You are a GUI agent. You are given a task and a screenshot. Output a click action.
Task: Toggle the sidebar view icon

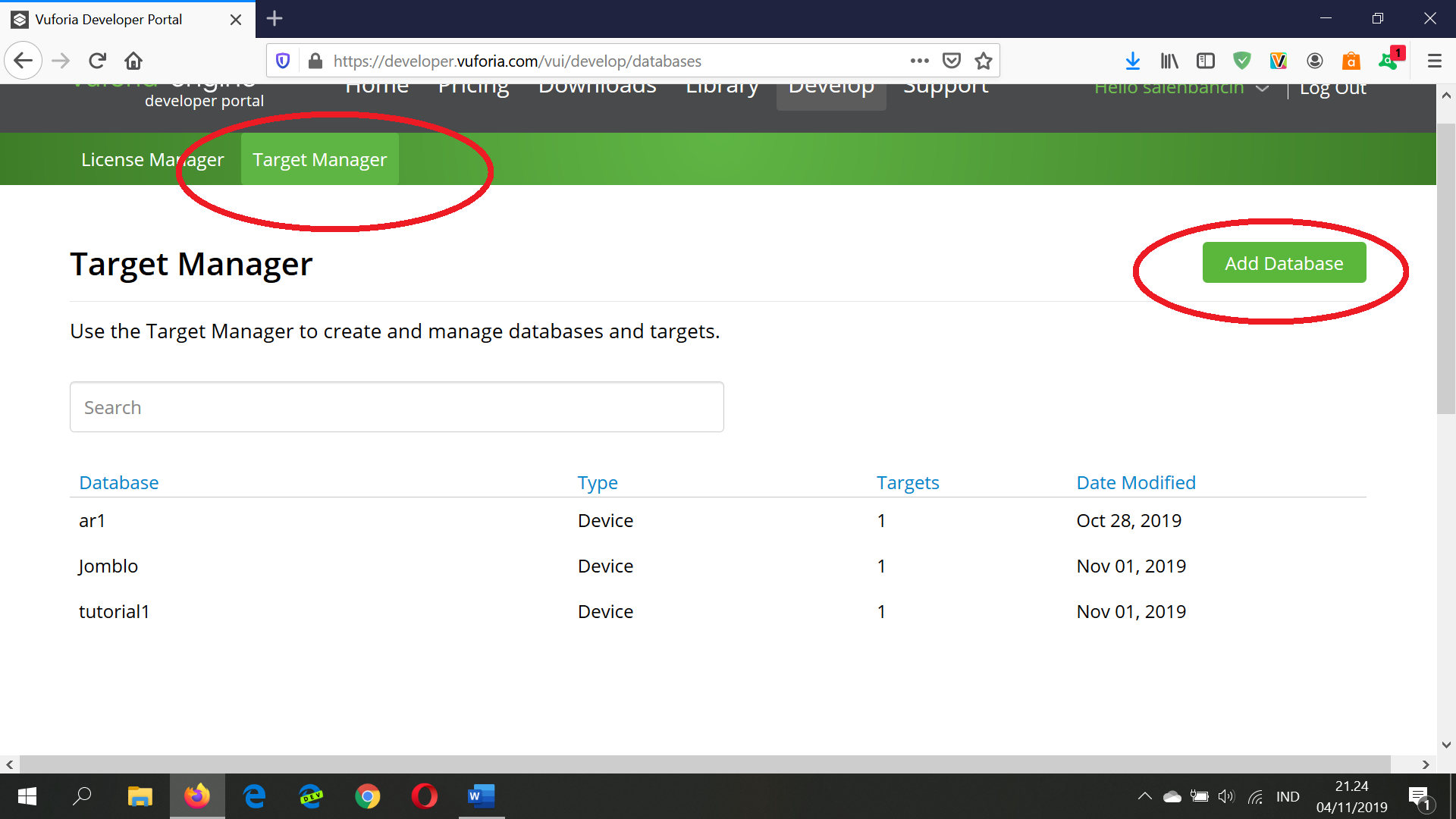(x=1206, y=61)
